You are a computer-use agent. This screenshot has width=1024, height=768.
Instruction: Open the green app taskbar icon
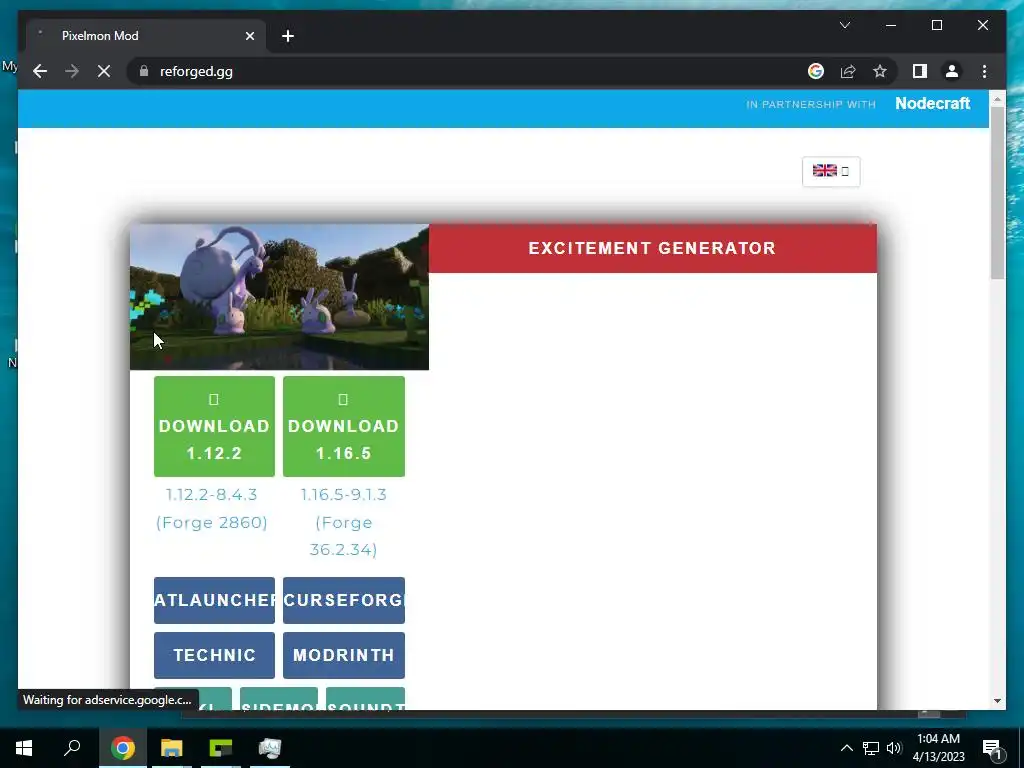(x=221, y=748)
